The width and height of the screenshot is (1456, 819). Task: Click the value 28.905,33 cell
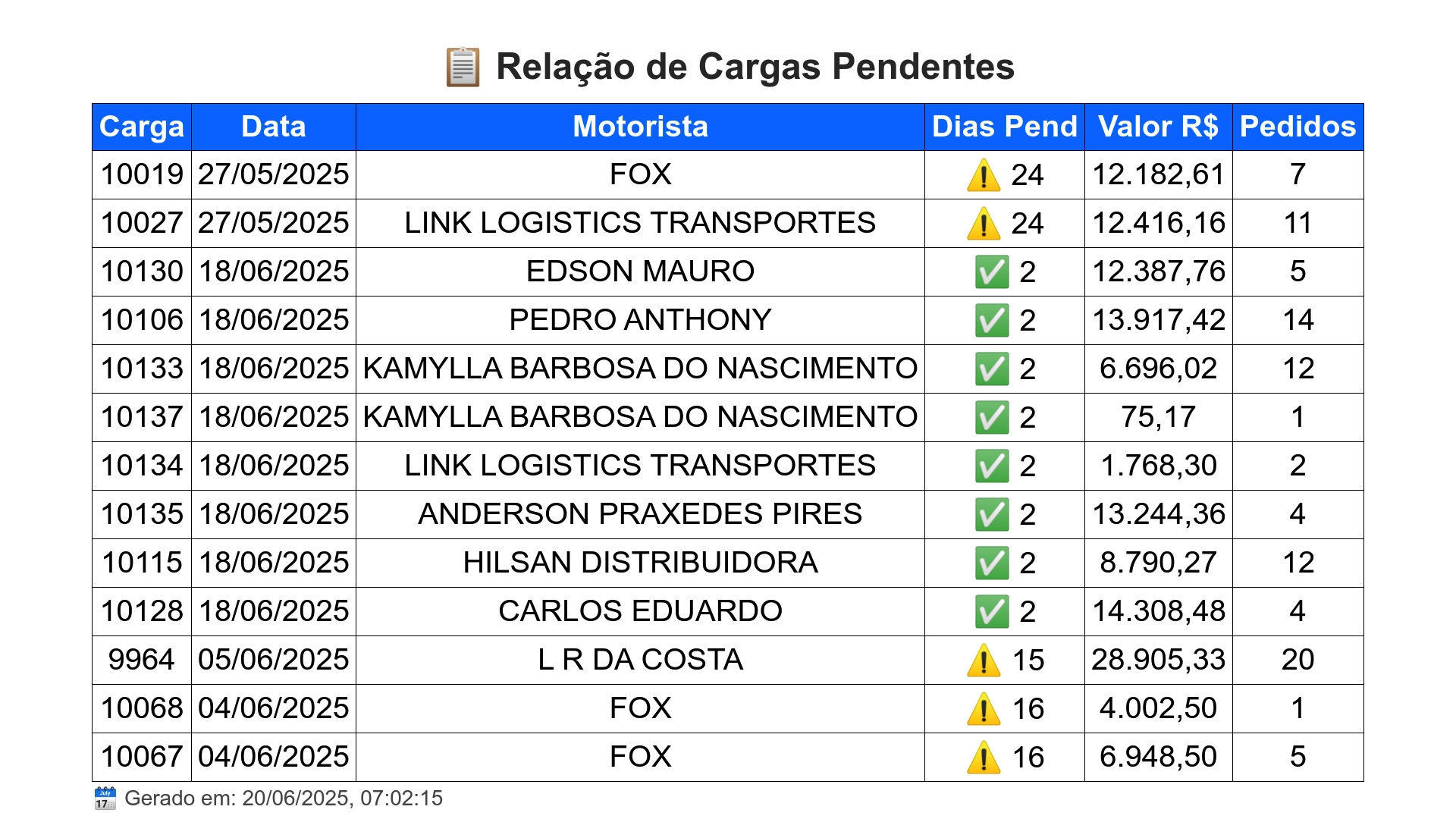tap(1158, 660)
